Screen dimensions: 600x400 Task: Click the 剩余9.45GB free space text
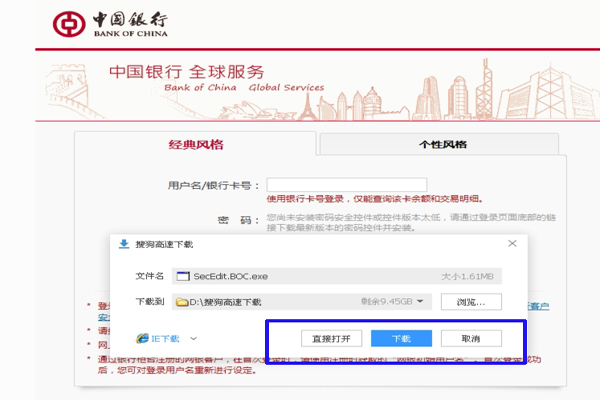(x=386, y=302)
